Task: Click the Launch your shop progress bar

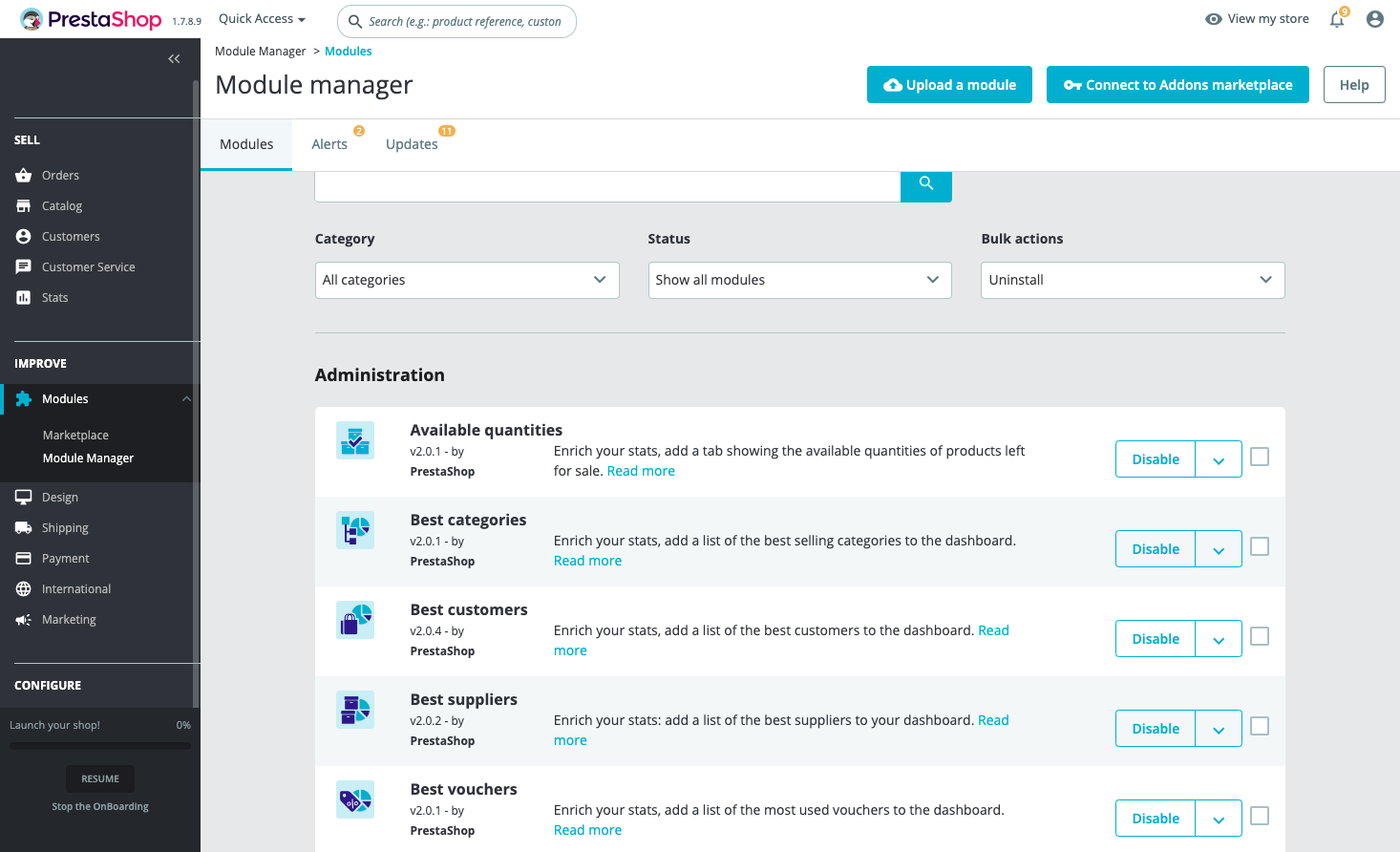Action: tap(100, 746)
